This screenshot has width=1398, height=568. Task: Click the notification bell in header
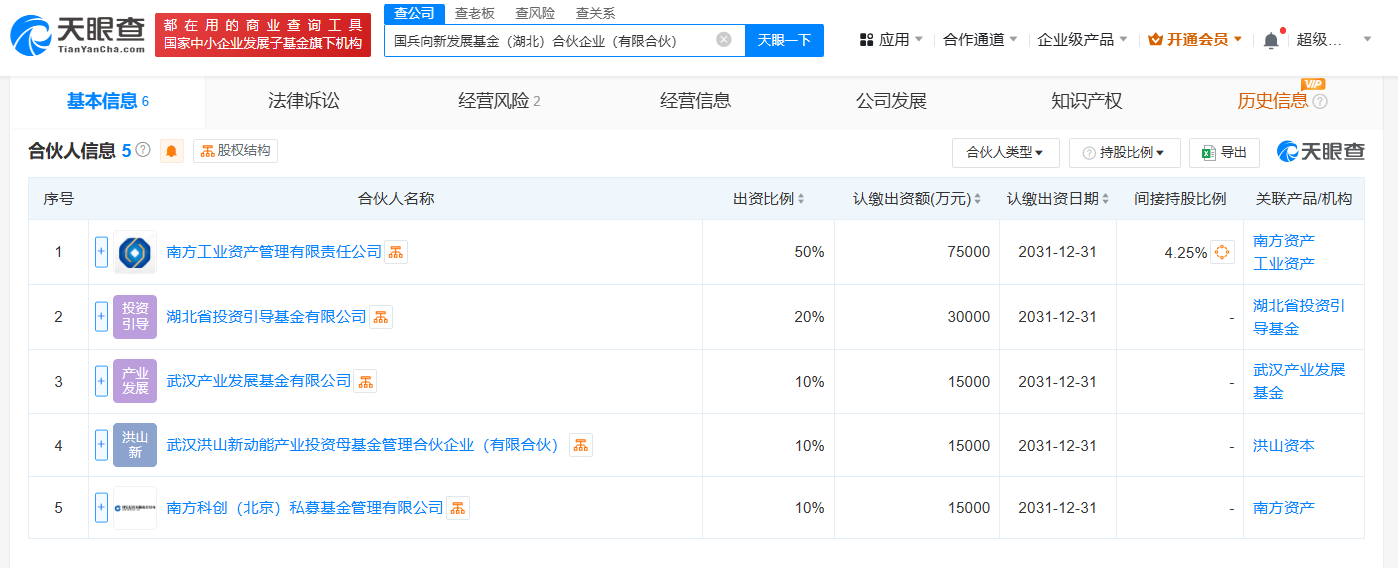(x=1271, y=40)
